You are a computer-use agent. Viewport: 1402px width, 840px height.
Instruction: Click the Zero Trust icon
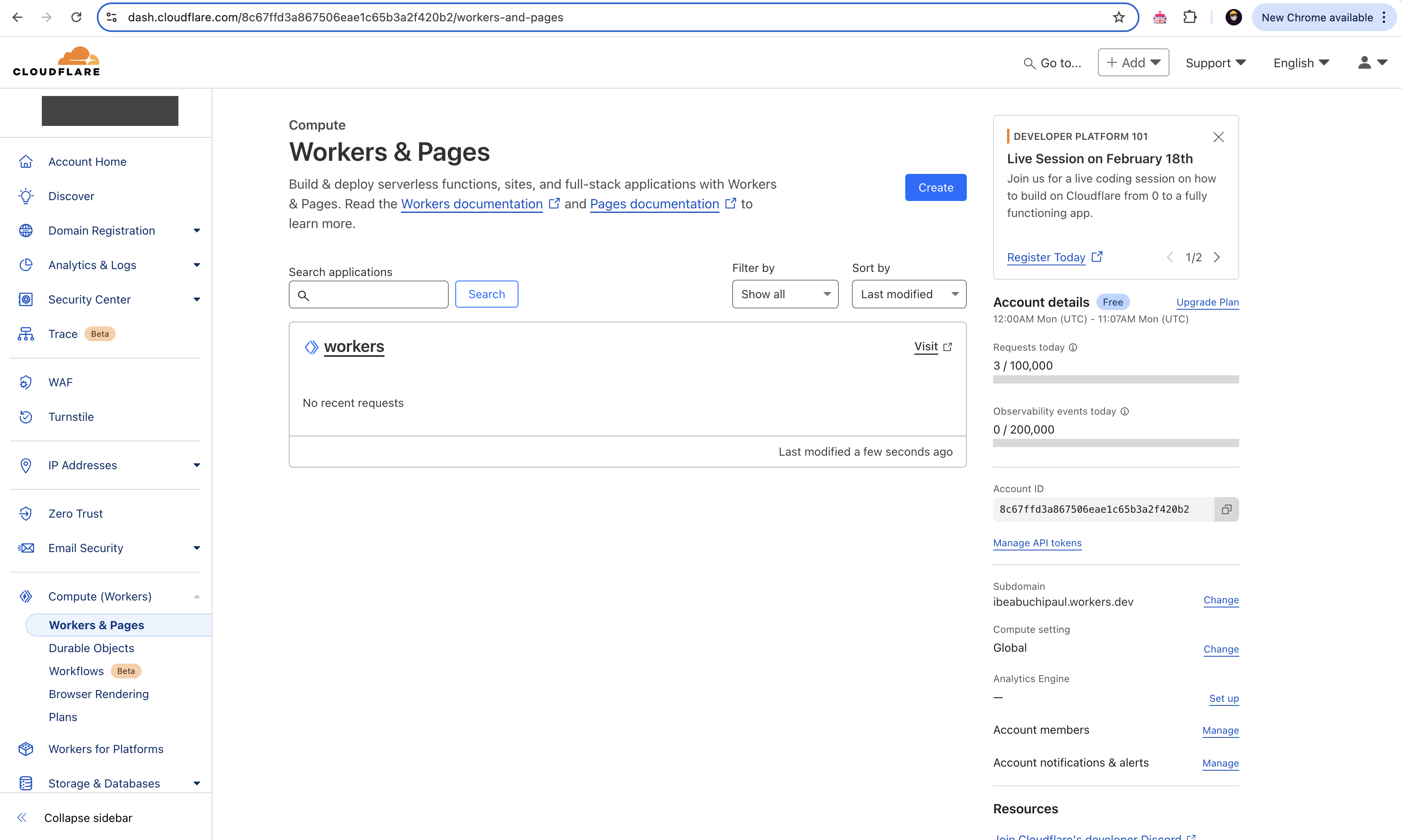point(25,514)
